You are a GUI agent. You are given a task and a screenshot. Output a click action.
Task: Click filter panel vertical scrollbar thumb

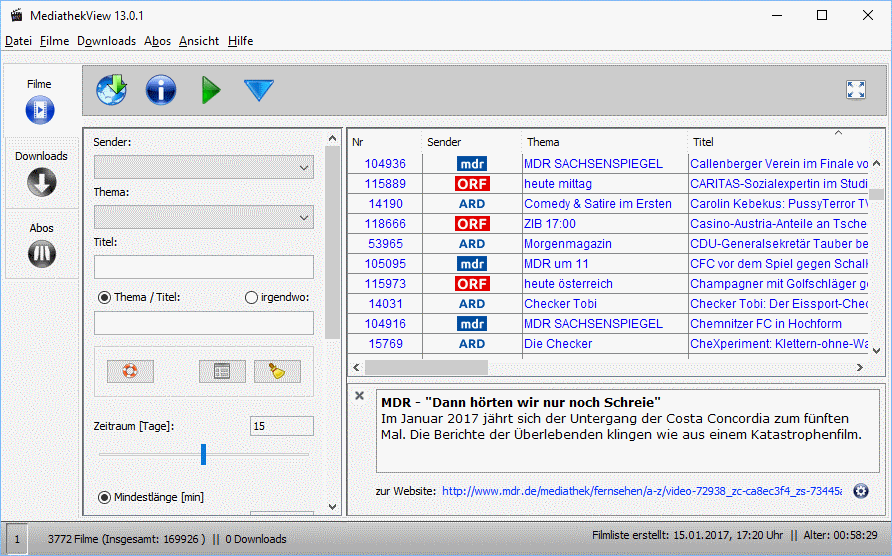332,242
